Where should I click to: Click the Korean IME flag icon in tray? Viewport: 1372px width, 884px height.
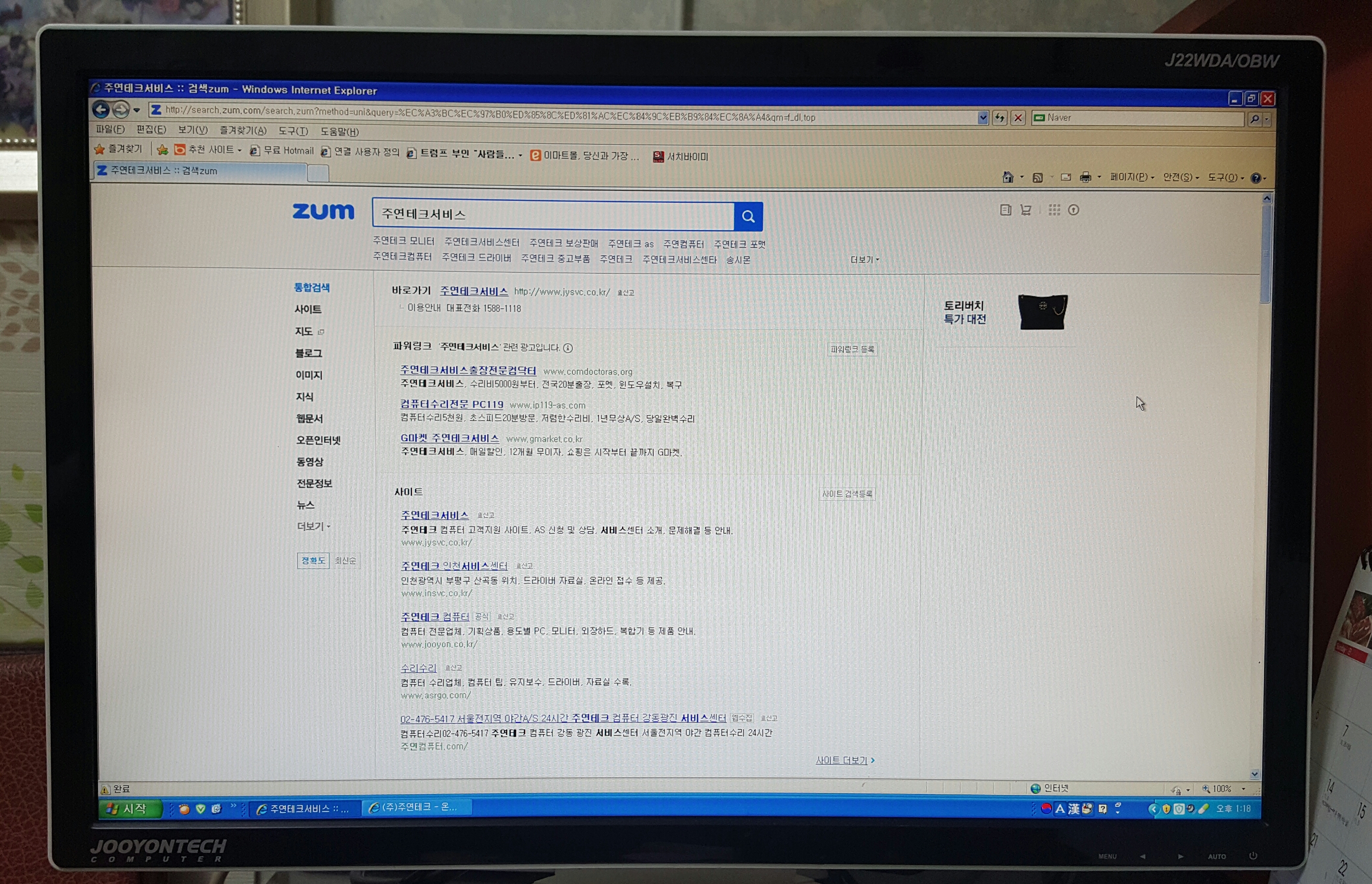pyautogui.click(x=1046, y=808)
